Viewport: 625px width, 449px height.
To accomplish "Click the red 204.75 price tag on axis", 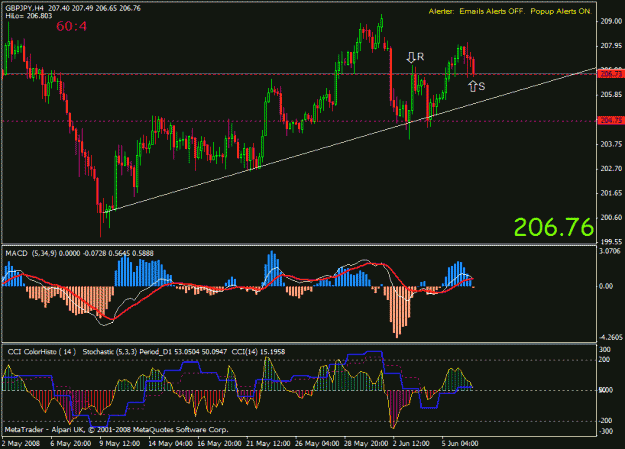I will [x=611, y=120].
